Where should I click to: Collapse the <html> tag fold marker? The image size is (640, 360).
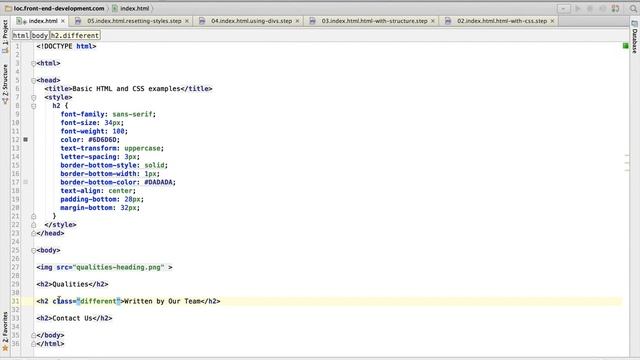click(33, 64)
